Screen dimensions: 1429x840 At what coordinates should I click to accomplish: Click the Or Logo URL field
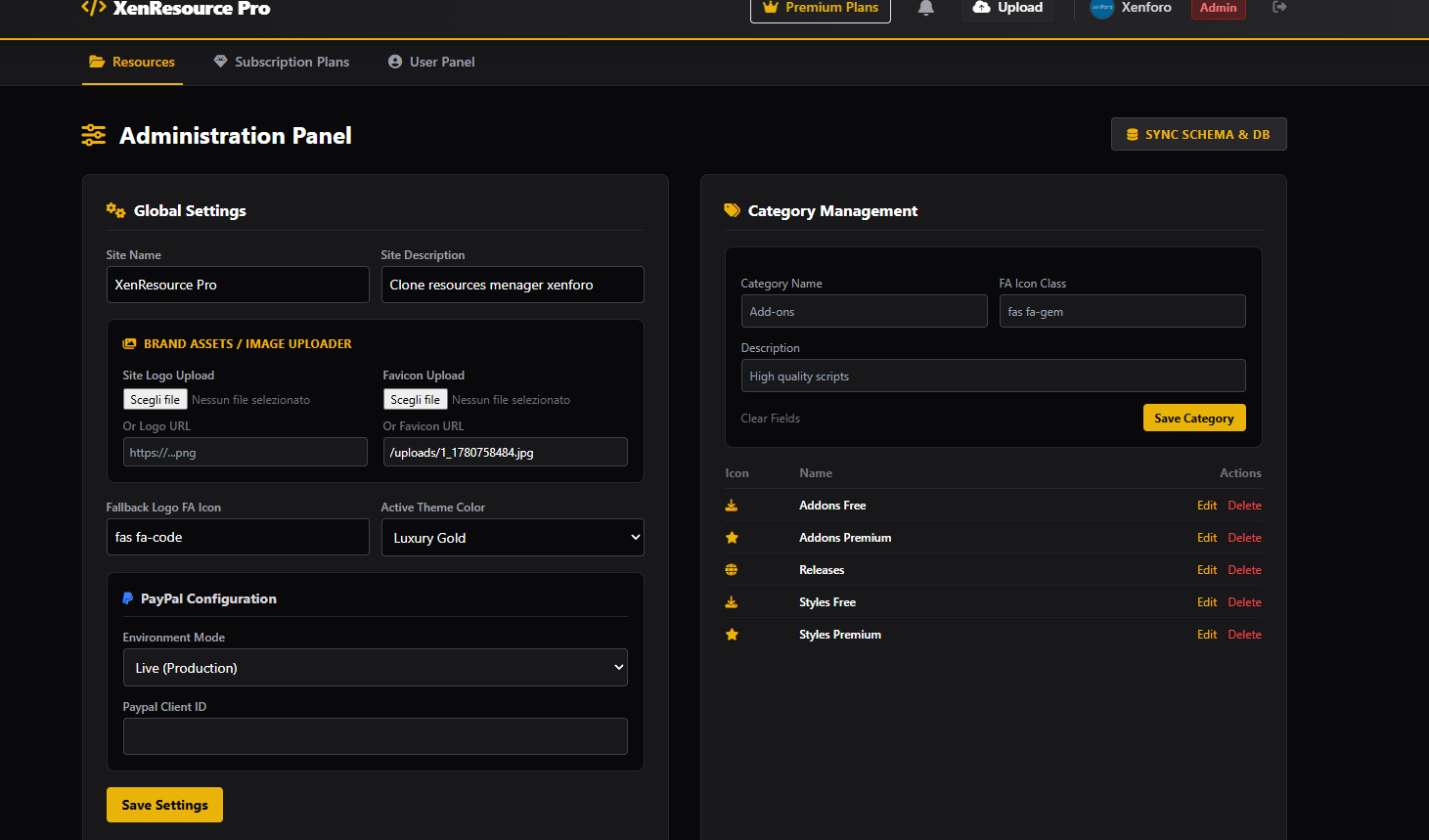pyautogui.click(x=246, y=452)
